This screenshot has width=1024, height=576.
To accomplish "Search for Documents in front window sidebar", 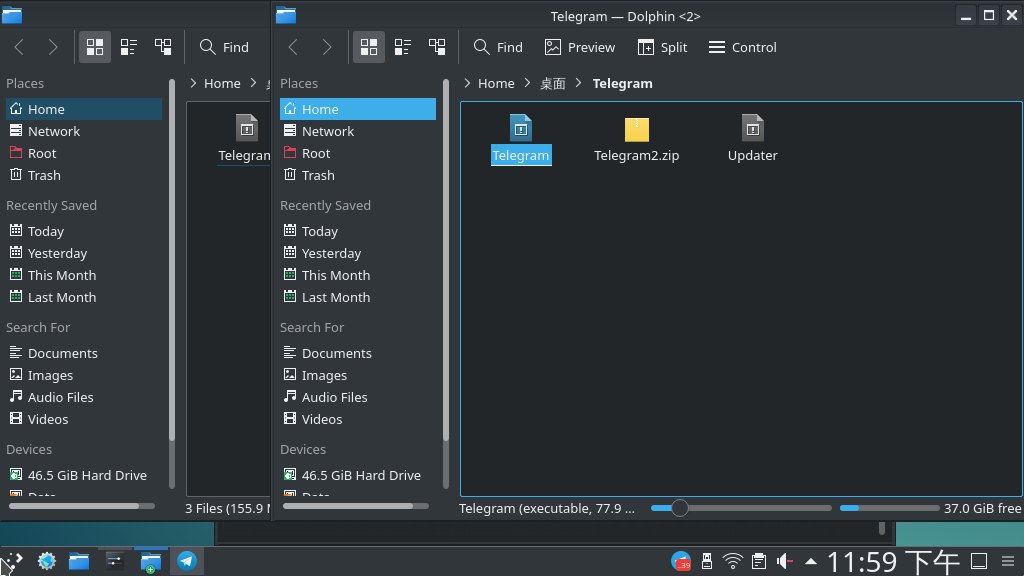I will pyautogui.click(x=358, y=353).
